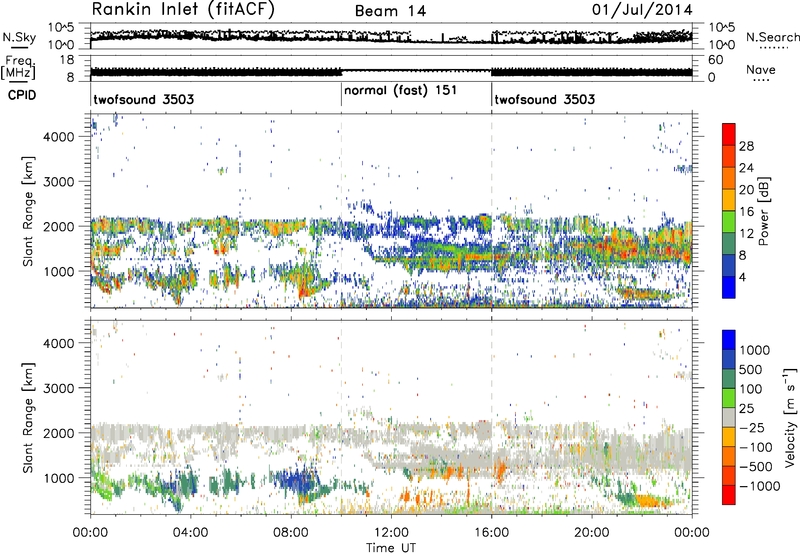
Task: Click the 'Velocity [m s-1]' color bar label
Action: click(790, 417)
